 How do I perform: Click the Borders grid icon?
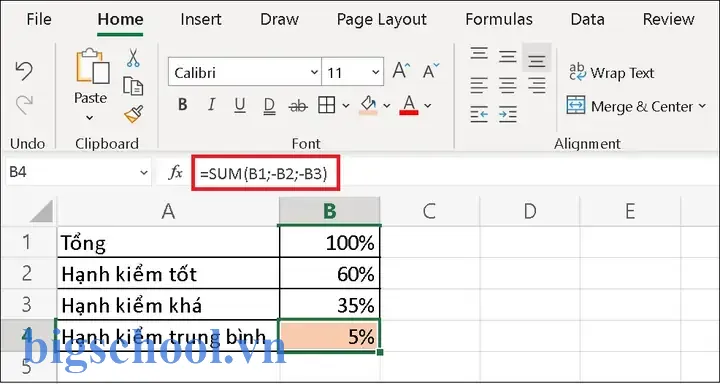(x=326, y=105)
